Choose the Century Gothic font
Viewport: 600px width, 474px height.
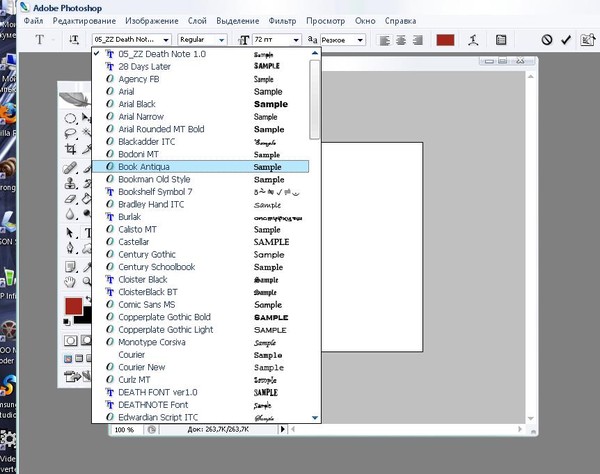(x=201, y=254)
